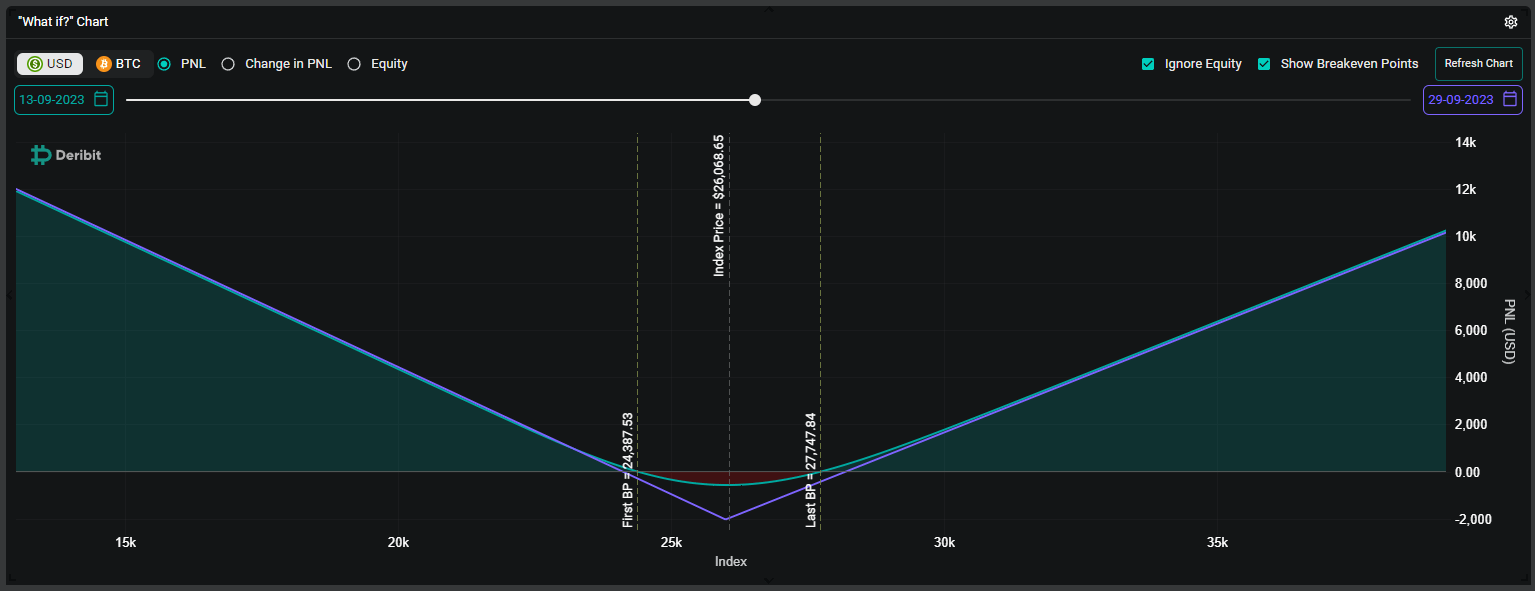Viewport: 1535px width, 591px height.
Task: Click the PNL (USD) axis title
Action: pyautogui.click(x=1509, y=332)
